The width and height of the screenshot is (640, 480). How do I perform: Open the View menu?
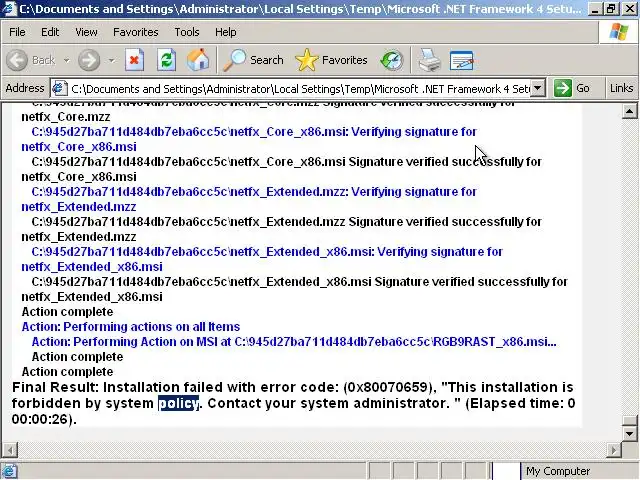coord(86,32)
